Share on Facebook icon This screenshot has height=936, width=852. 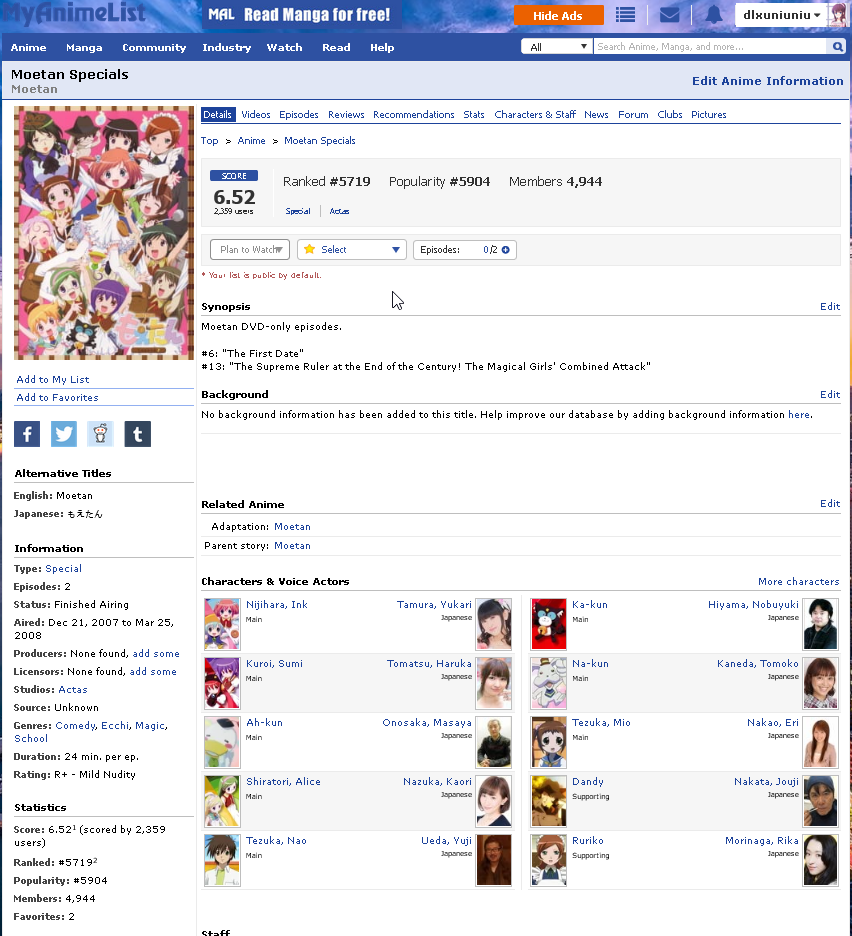pos(27,434)
